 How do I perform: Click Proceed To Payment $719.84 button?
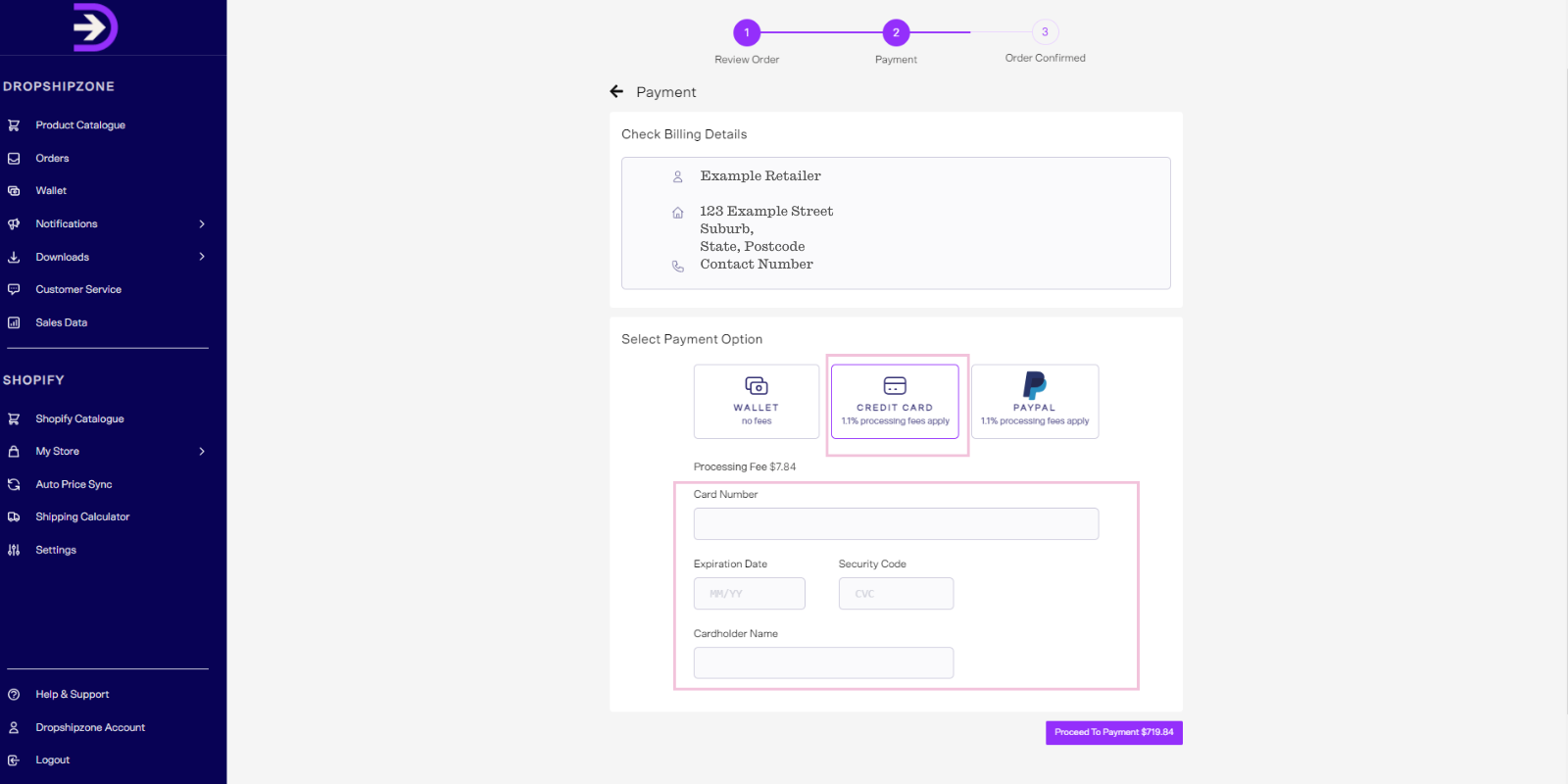click(1114, 733)
